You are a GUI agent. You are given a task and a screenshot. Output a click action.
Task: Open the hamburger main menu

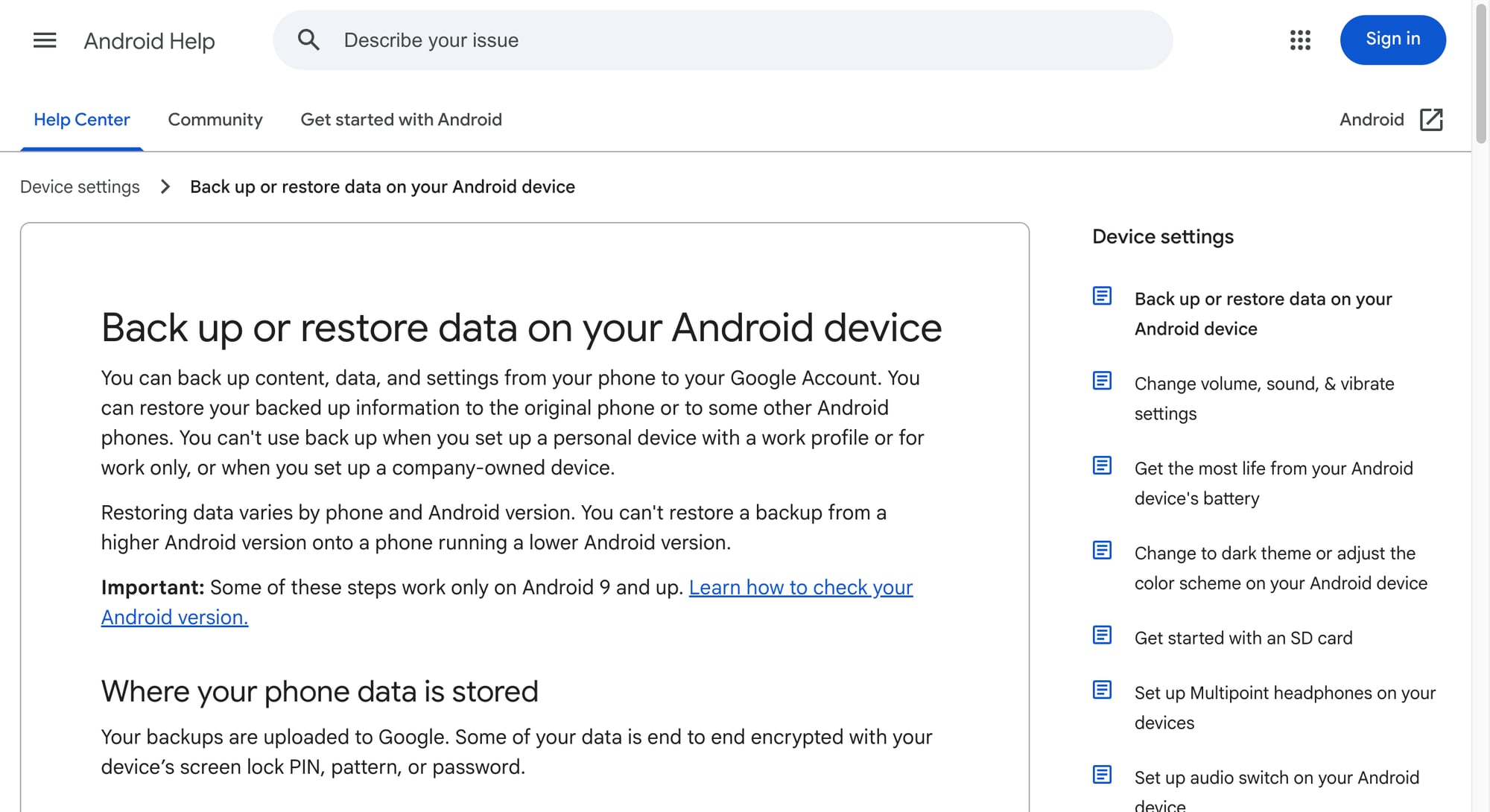(x=45, y=40)
